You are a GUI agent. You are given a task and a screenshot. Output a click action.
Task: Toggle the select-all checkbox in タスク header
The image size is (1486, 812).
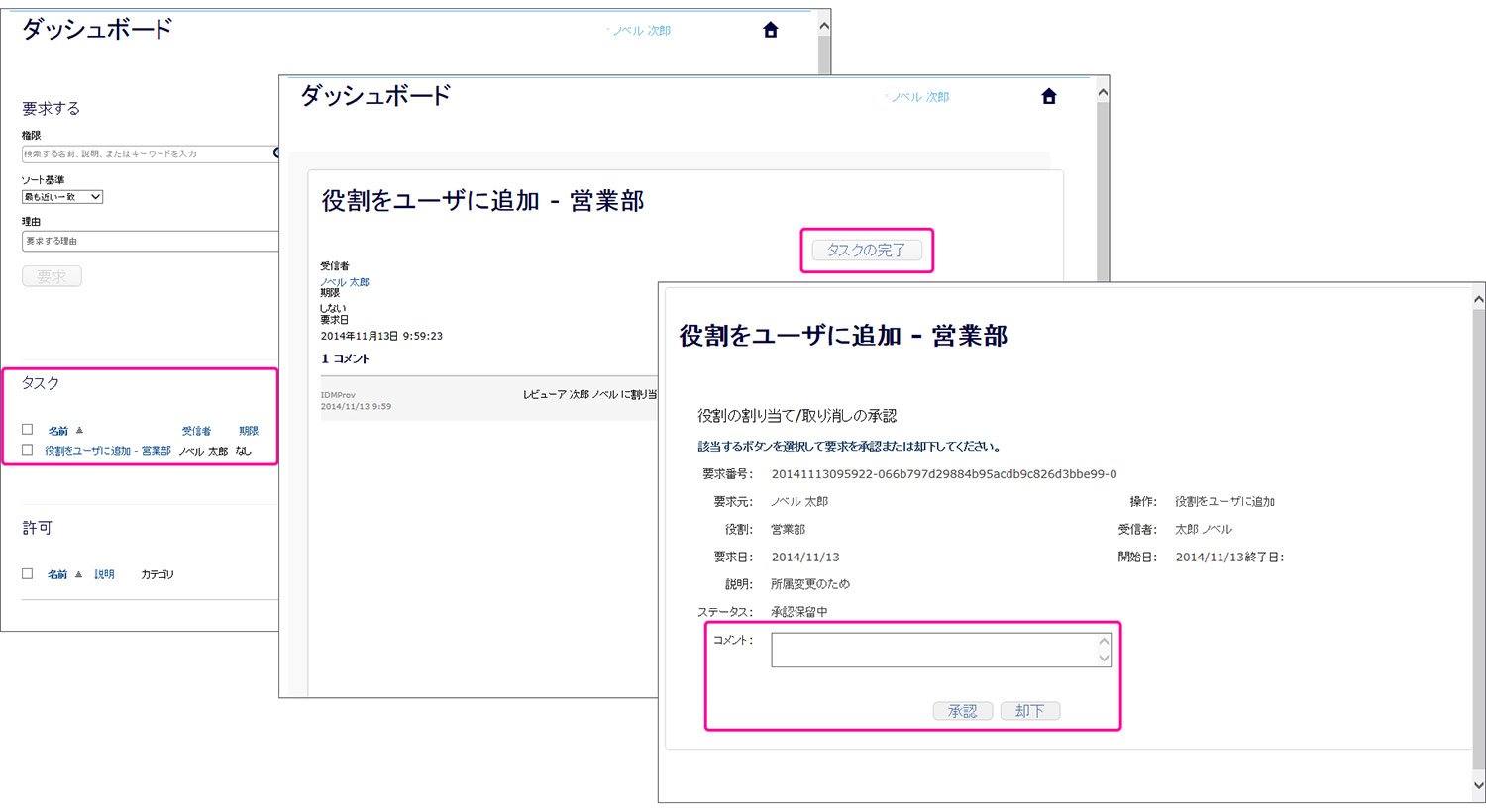[x=27, y=429]
